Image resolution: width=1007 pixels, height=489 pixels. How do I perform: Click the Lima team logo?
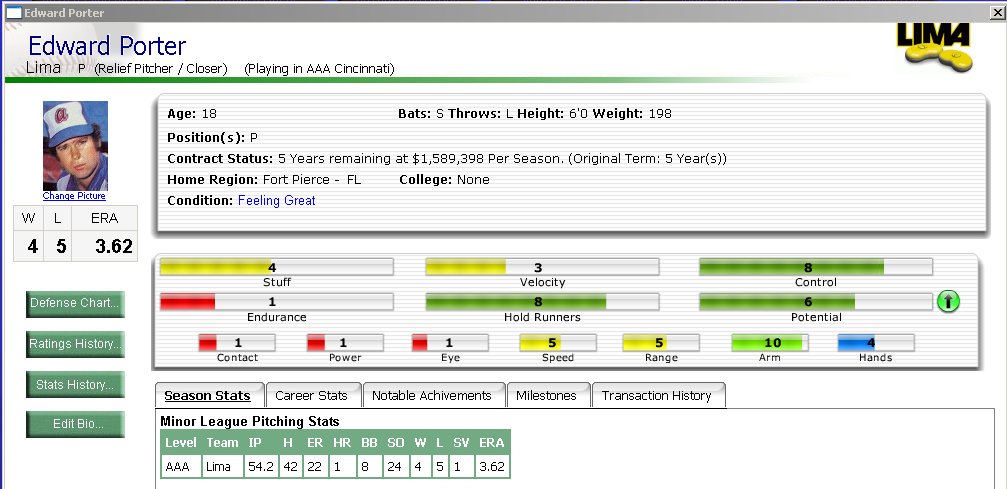(x=934, y=47)
